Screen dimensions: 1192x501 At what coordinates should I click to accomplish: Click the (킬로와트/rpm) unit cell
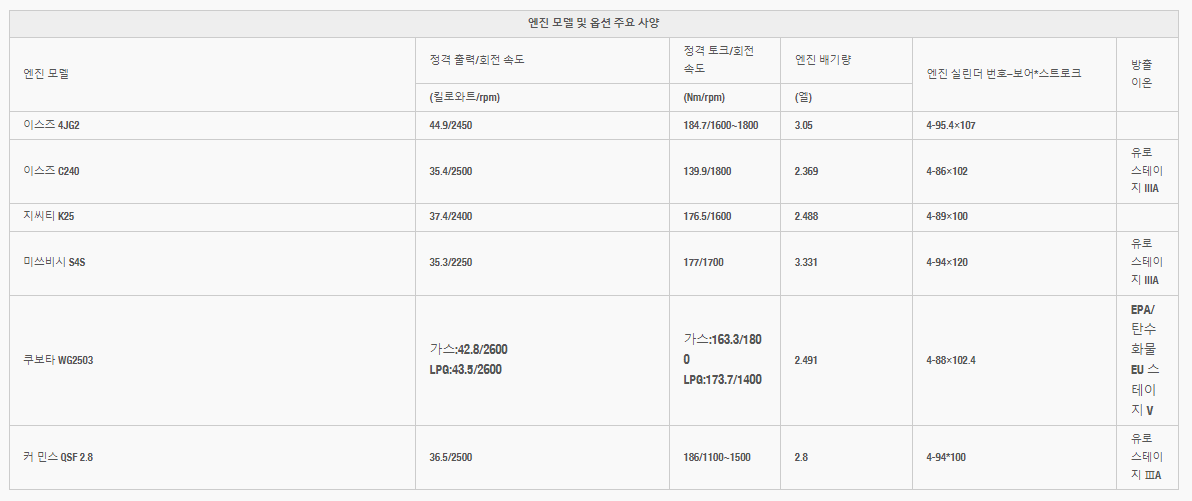pyautogui.click(x=464, y=97)
